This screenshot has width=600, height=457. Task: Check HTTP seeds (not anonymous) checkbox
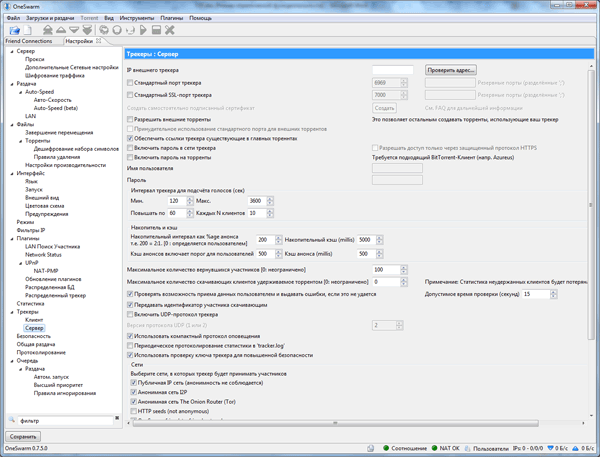pos(134,411)
